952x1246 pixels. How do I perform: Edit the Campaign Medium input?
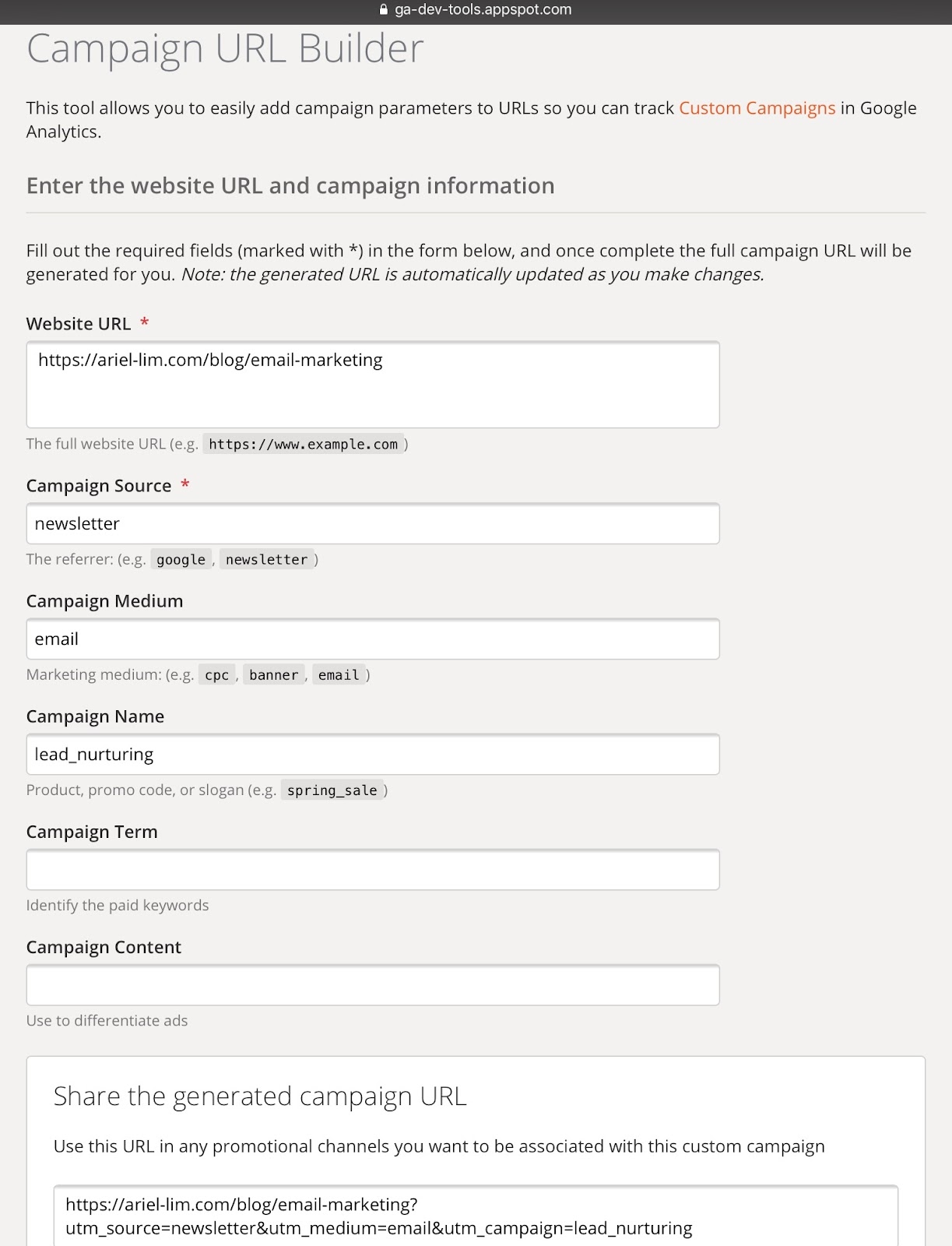point(372,639)
